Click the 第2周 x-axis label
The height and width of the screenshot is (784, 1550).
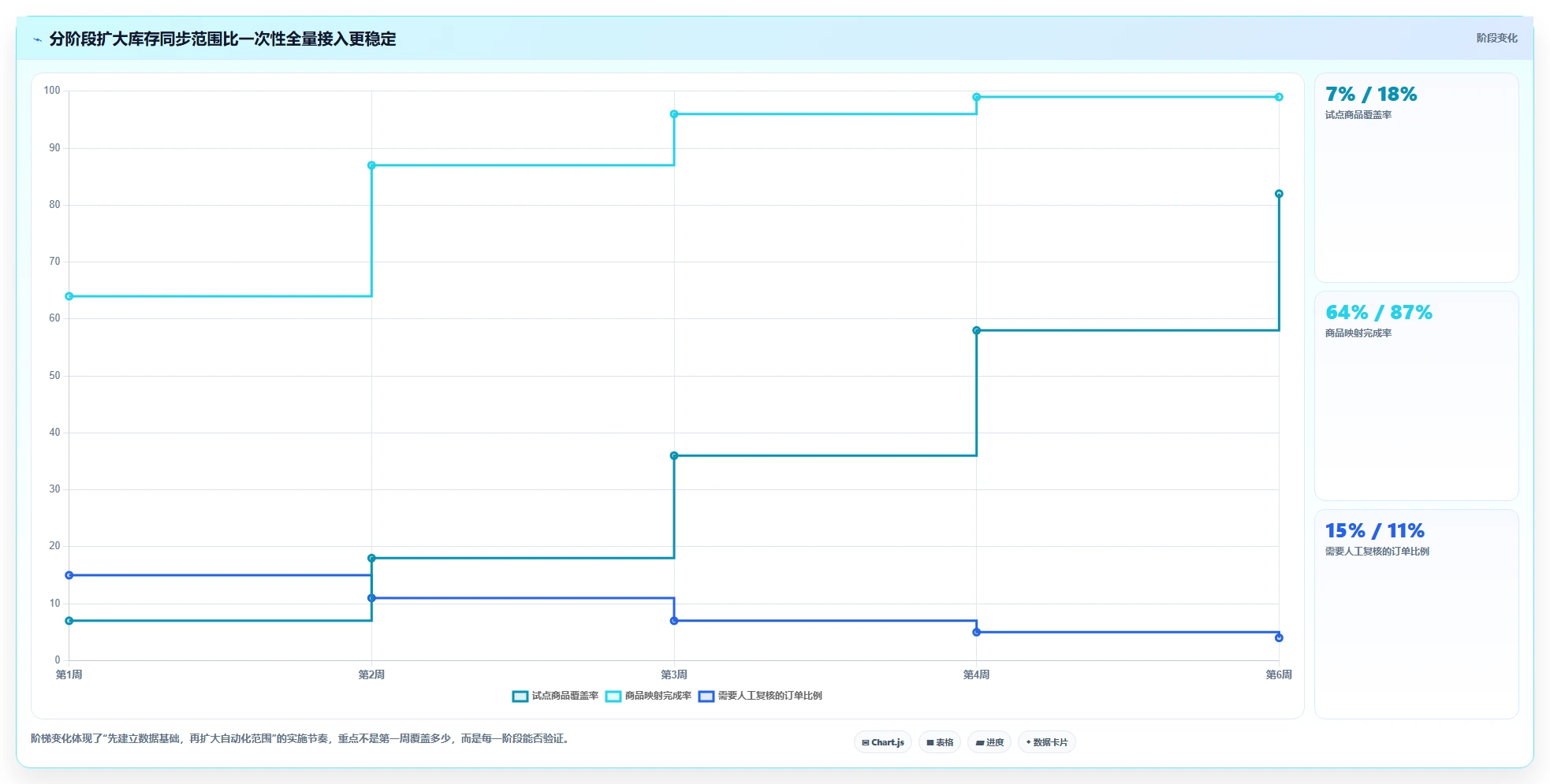[371, 674]
